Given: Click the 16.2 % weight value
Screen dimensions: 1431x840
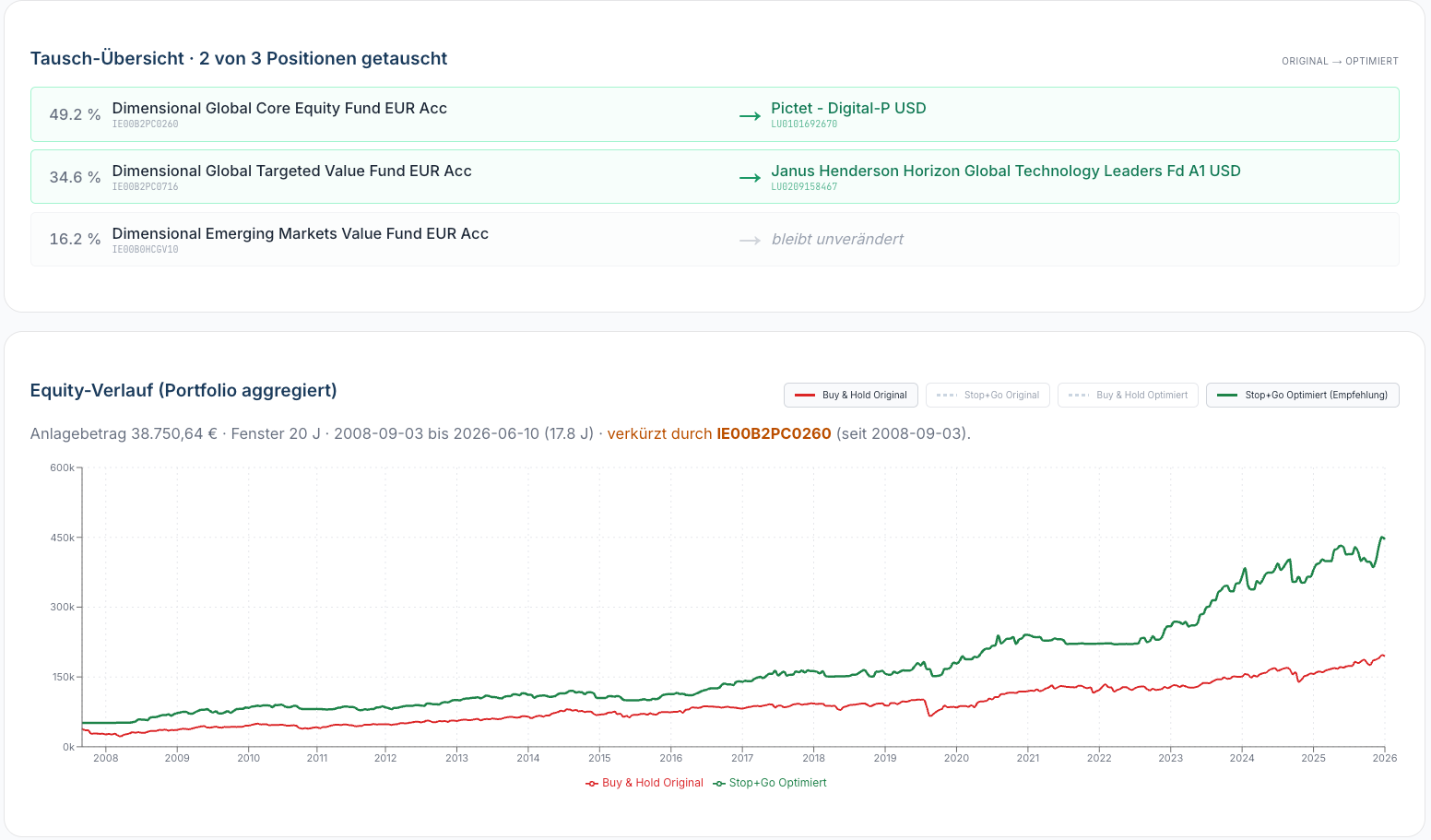Looking at the screenshot, I should coord(75,239).
